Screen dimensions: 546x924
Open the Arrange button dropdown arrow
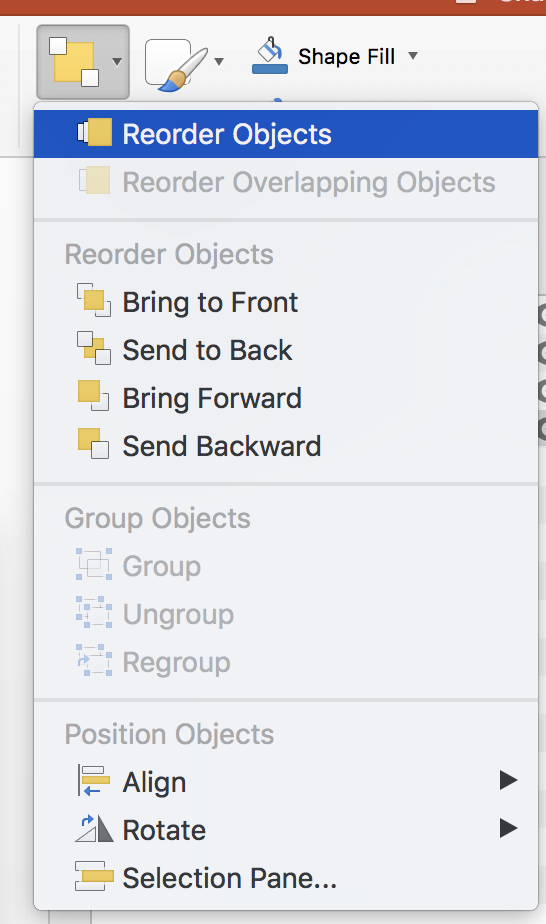[x=117, y=62]
